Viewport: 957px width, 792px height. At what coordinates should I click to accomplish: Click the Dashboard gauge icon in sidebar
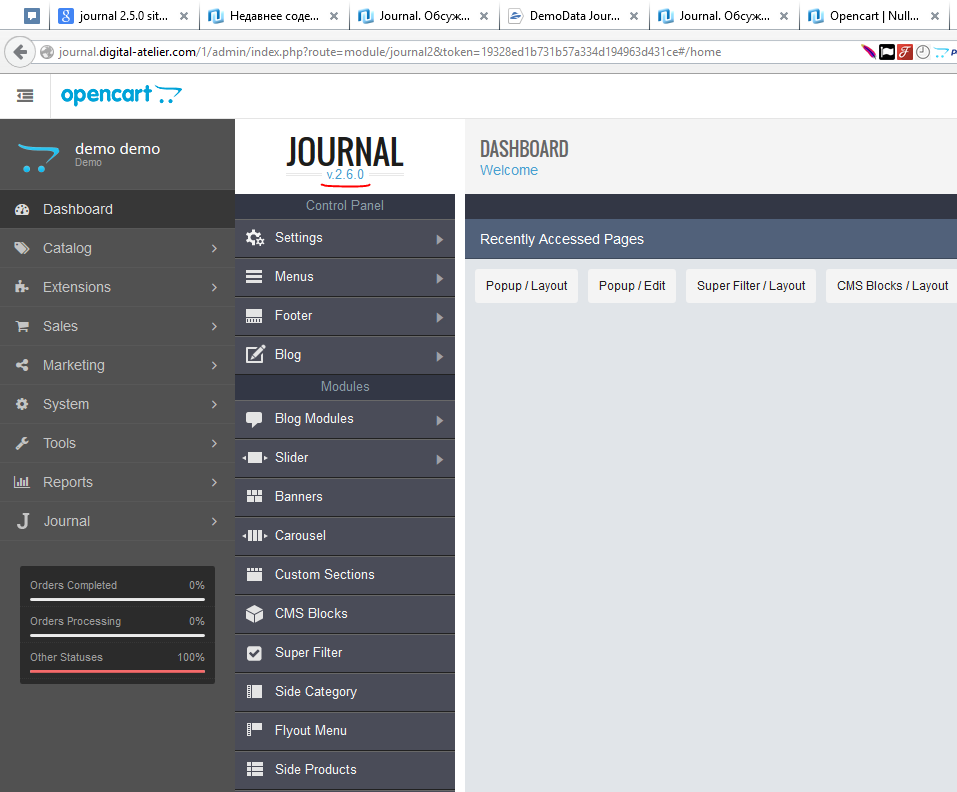[22, 209]
